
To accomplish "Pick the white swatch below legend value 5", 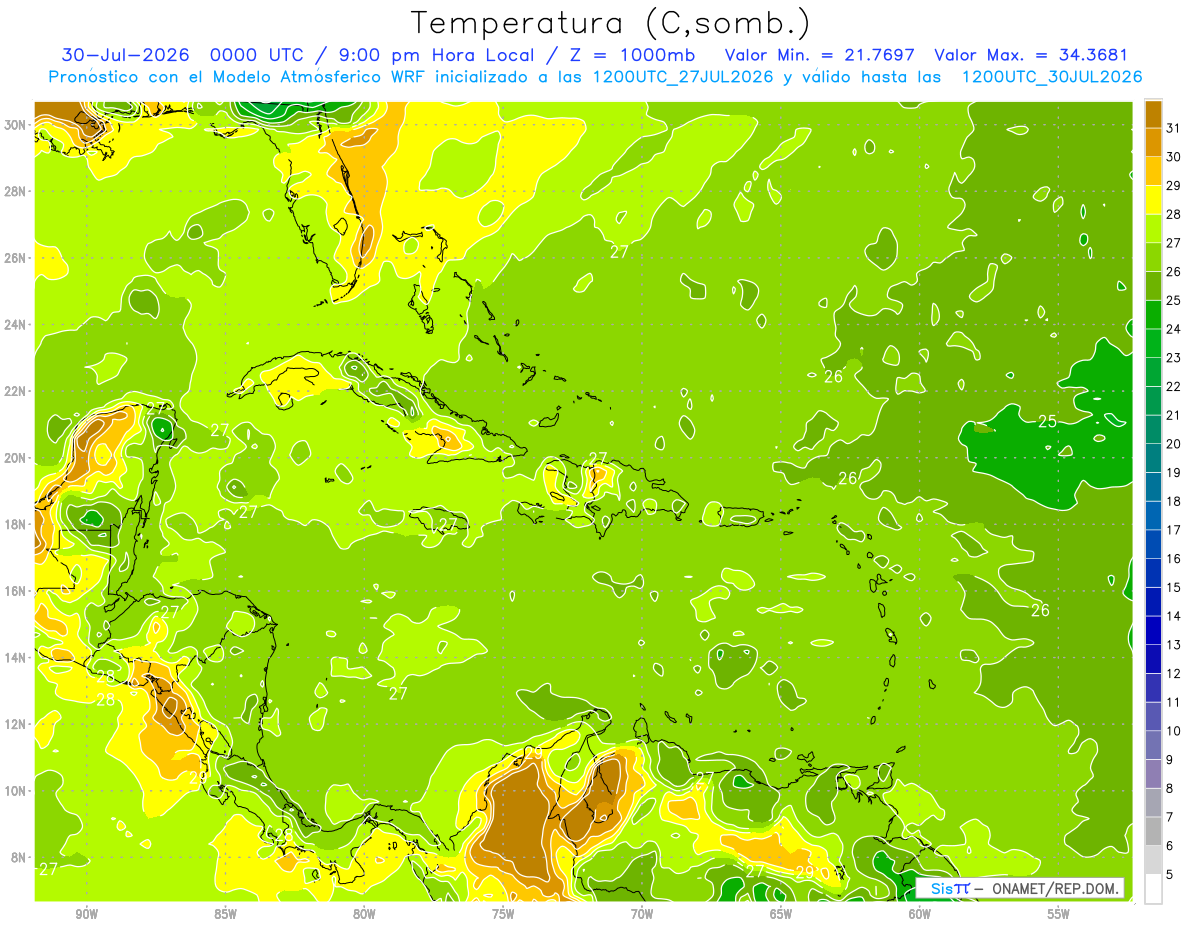I will coord(1153,889).
